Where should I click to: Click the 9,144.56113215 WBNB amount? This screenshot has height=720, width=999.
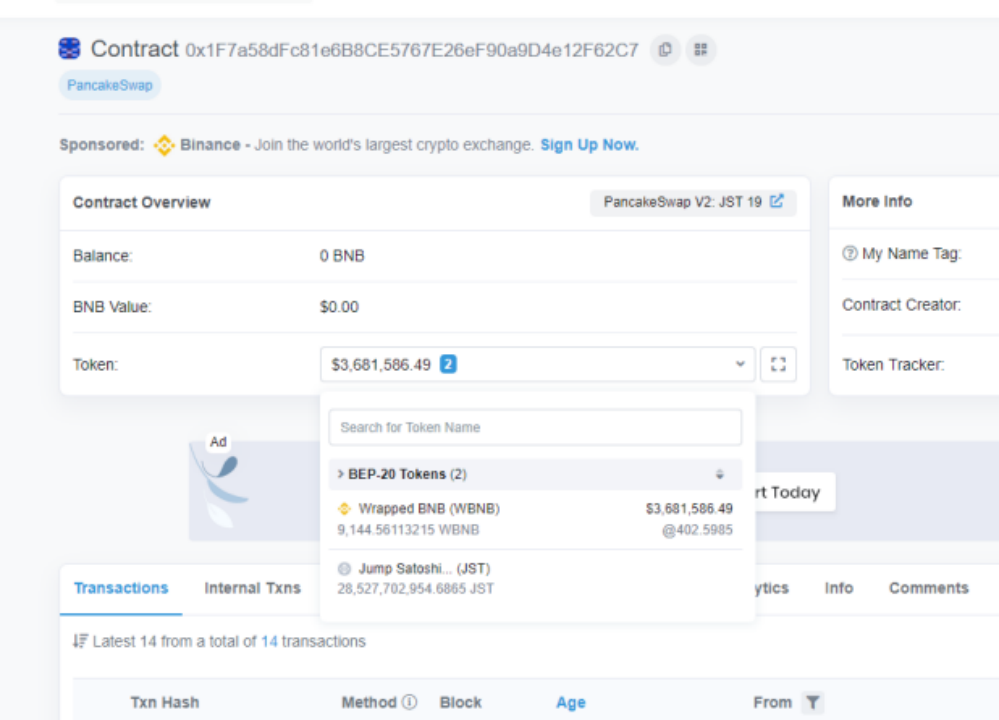coord(408,530)
